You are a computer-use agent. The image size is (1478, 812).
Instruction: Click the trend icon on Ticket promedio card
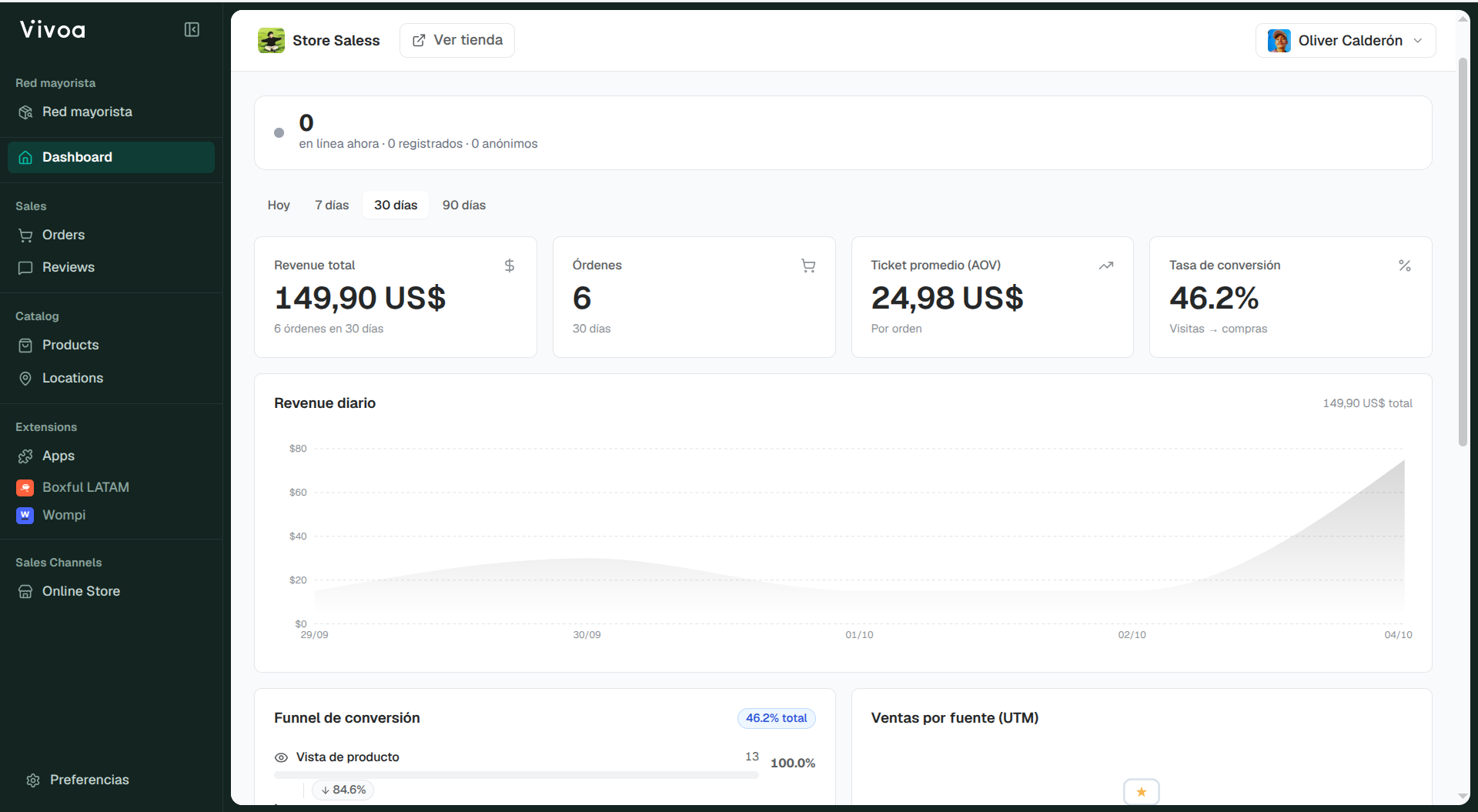[x=1106, y=266]
